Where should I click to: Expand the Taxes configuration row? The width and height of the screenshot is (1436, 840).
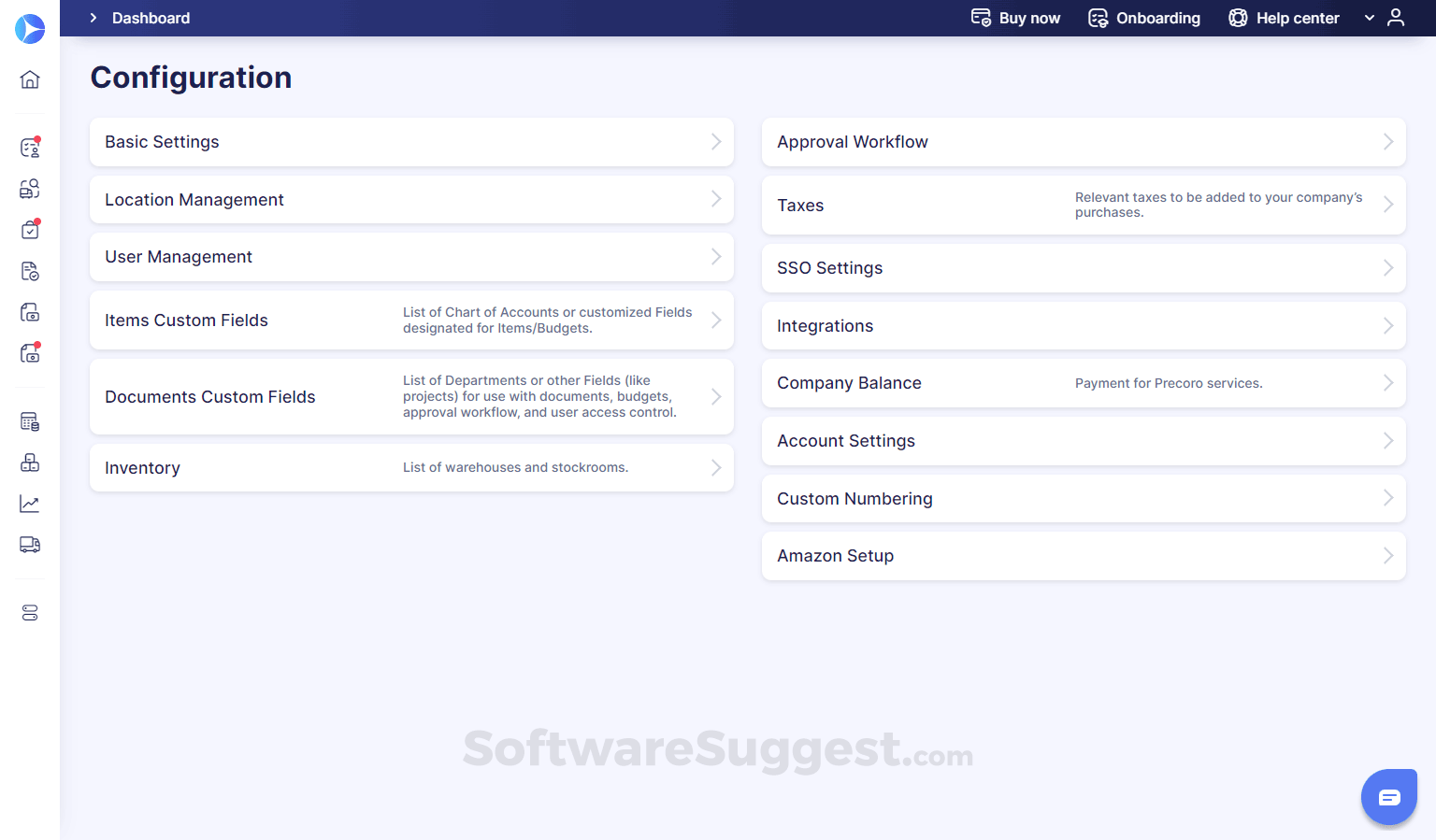tap(1084, 205)
